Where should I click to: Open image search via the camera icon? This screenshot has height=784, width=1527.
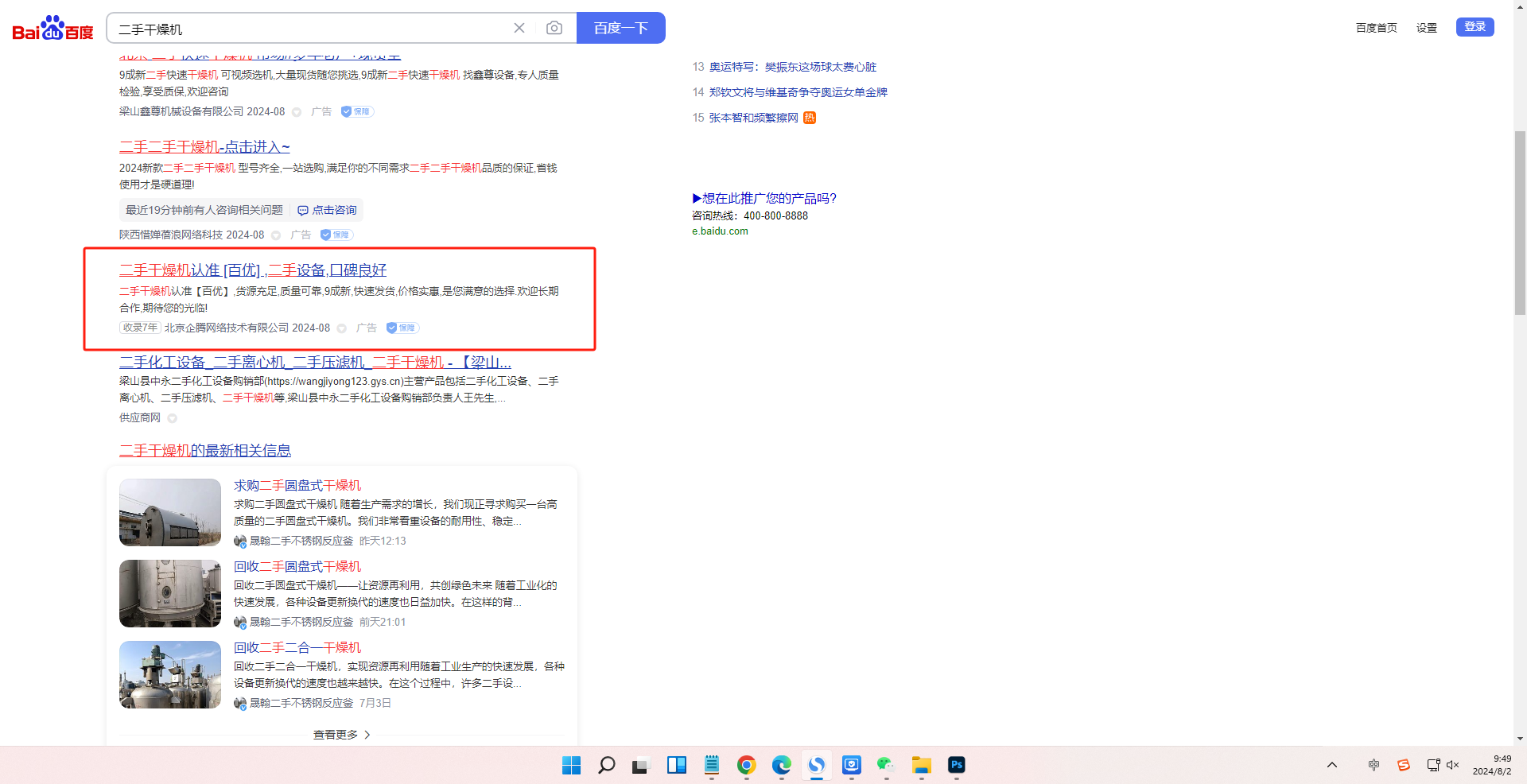pos(554,28)
